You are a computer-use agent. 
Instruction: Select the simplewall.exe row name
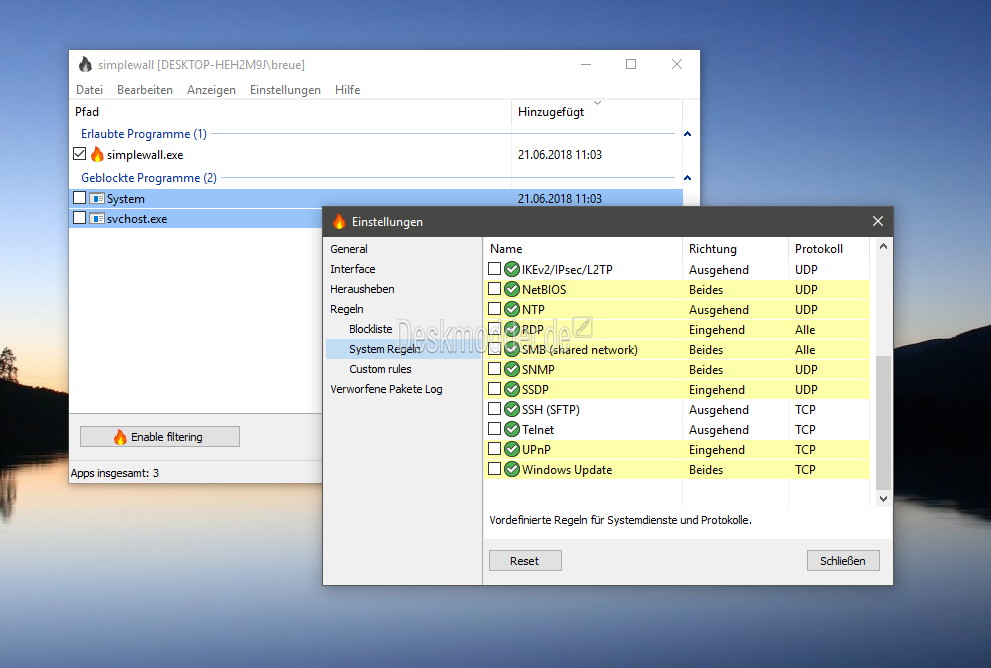tap(145, 155)
